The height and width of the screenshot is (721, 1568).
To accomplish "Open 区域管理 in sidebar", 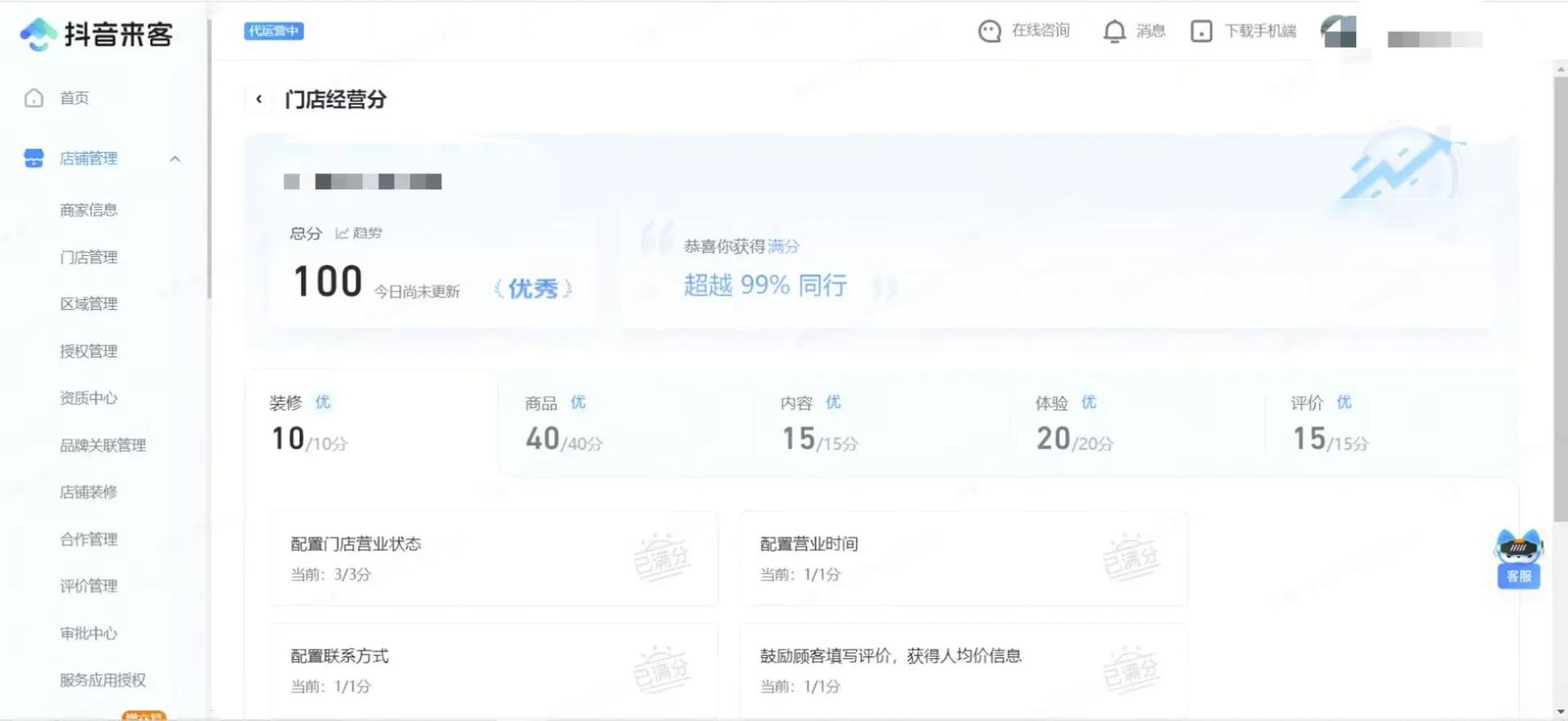I will point(88,304).
